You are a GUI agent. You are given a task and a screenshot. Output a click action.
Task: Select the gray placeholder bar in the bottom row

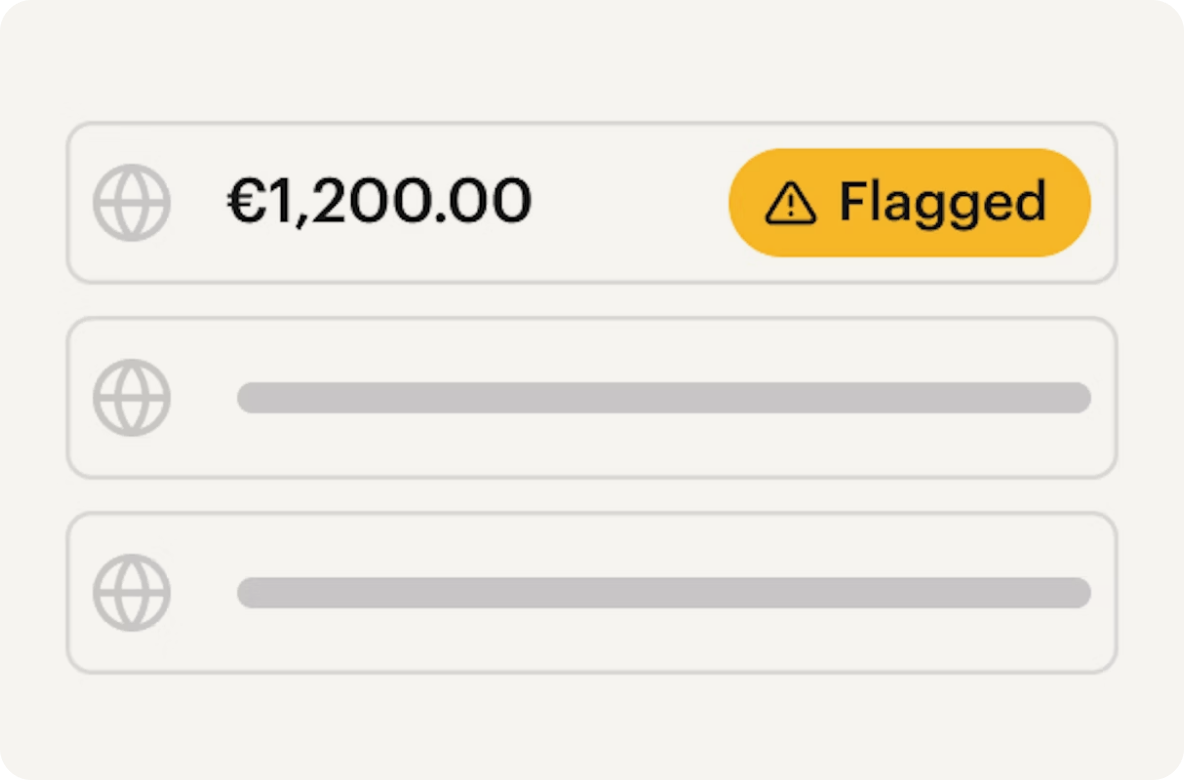(663, 593)
